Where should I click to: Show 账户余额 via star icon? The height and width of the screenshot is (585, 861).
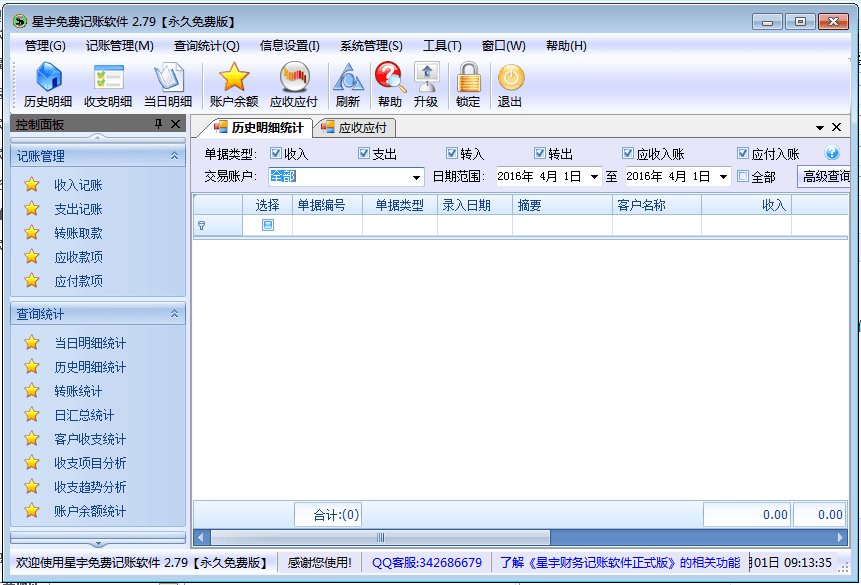[x=234, y=85]
